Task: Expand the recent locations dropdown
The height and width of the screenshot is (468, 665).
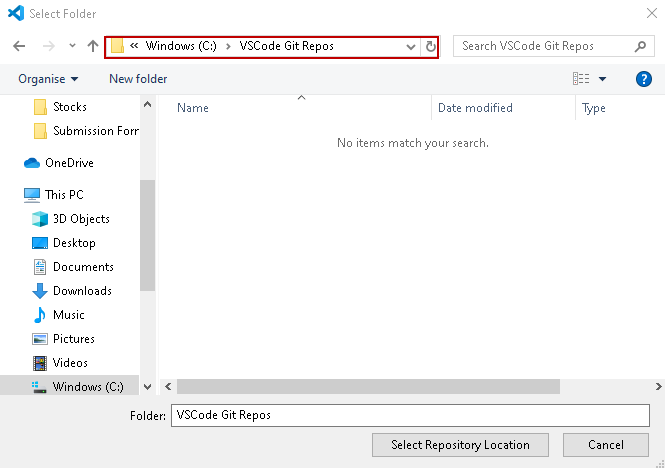Action: pos(72,47)
